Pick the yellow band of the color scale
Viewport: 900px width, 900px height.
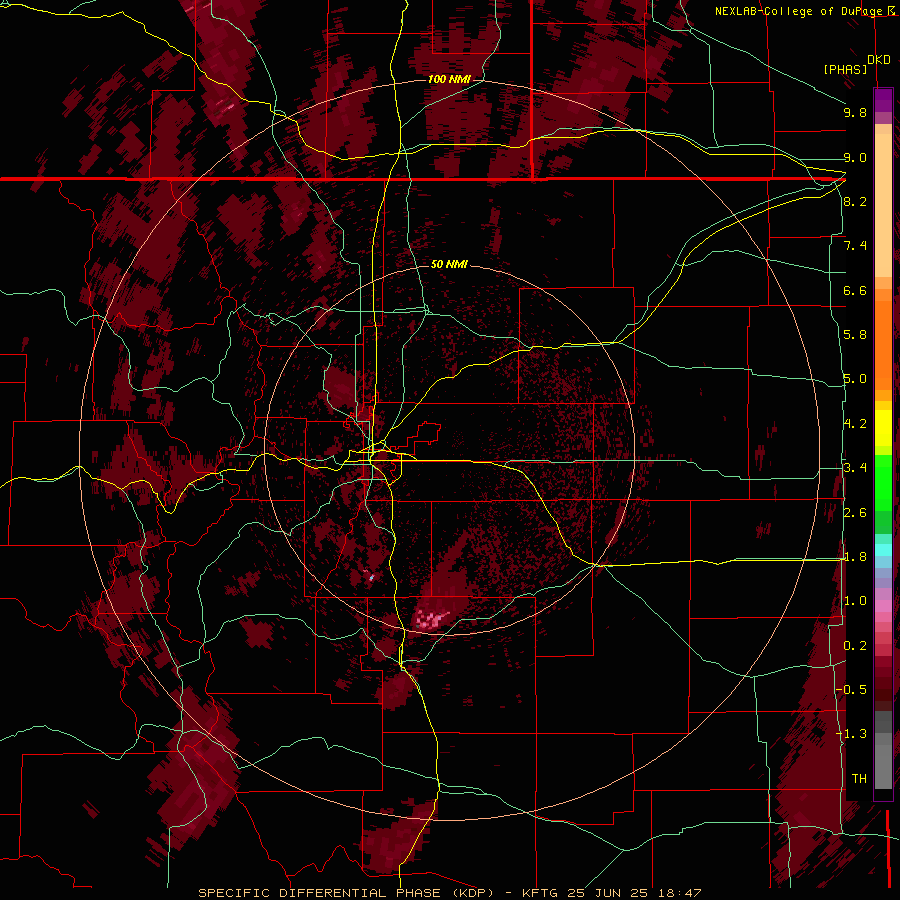pyautogui.click(x=883, y=428)
